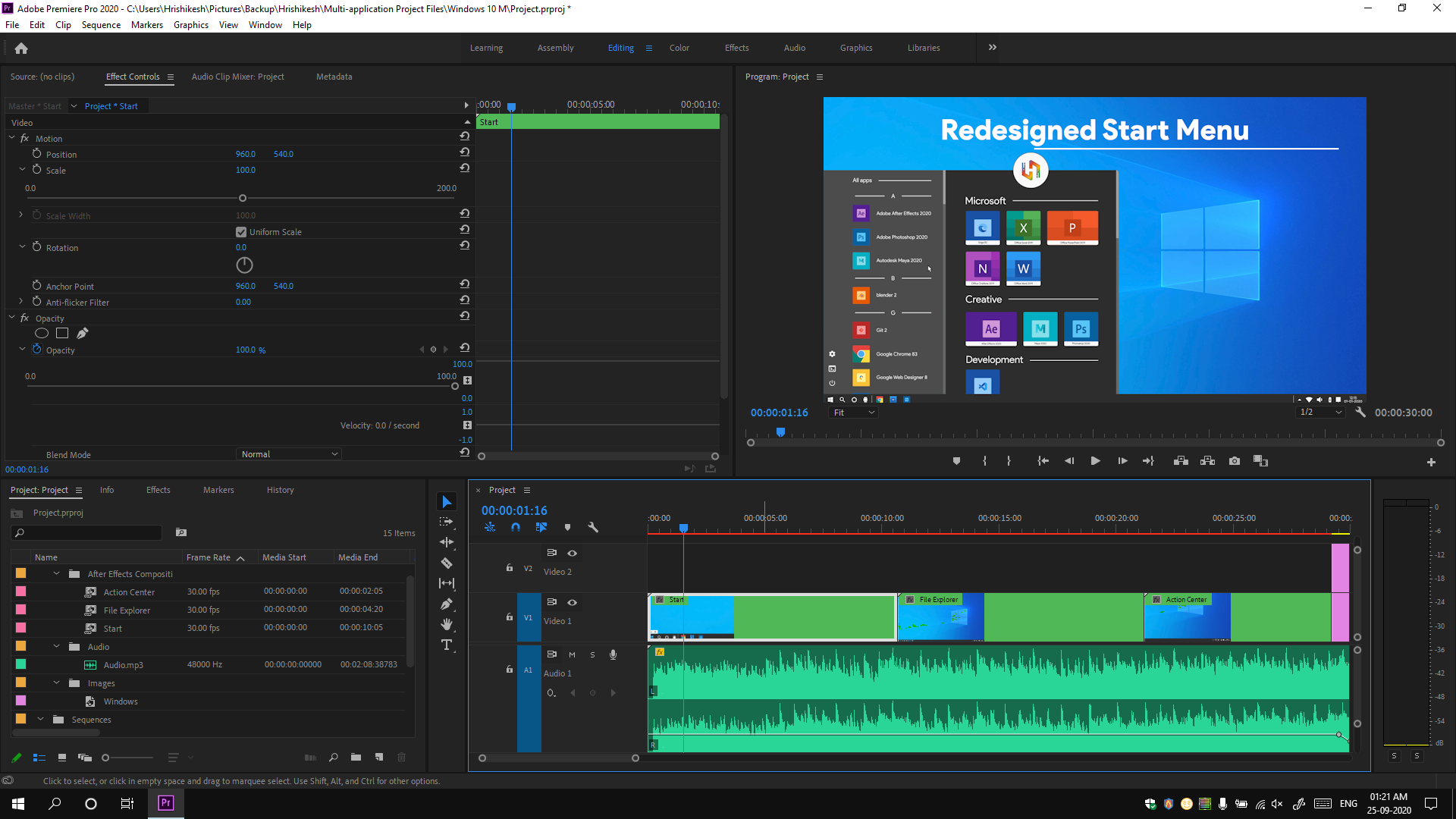Image resolution: width=1456 pixels, height=819 pixels.
Task: Click the project search field
Action: (x=87, y=533)
